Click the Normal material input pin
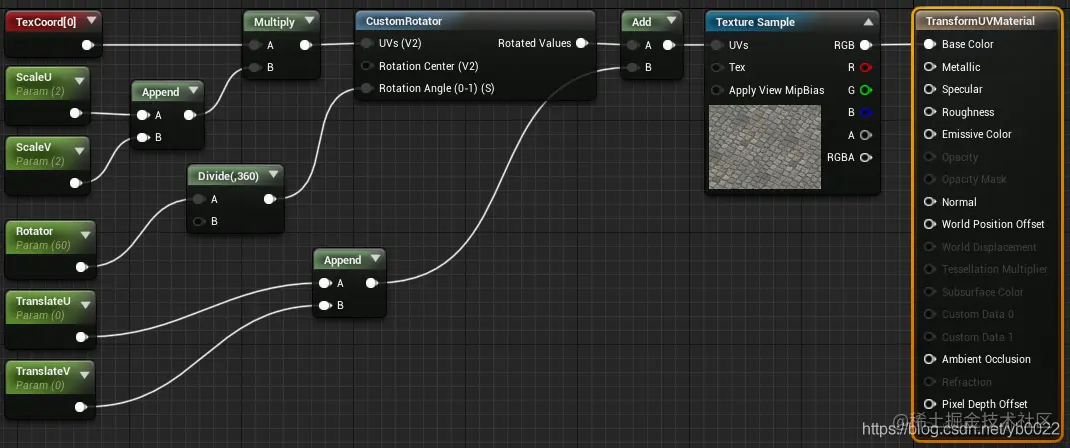Viewport: 1070px width, 448px height. click(x=929, y=202)
